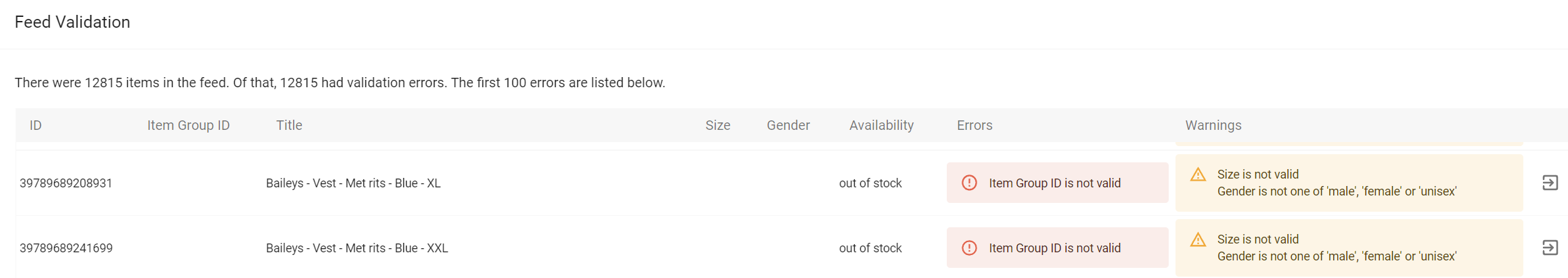
Task: Click the Errors column header
Action: (975, 125)
